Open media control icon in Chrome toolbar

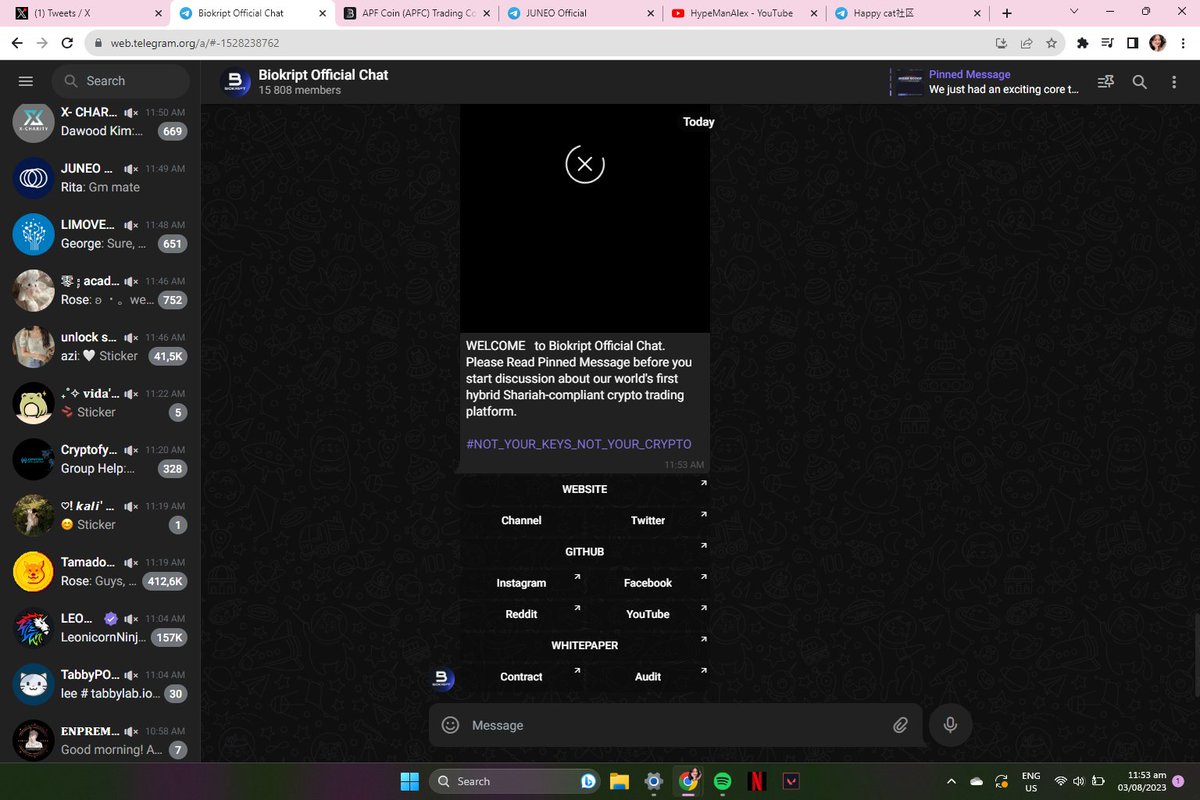point(1107,43)
